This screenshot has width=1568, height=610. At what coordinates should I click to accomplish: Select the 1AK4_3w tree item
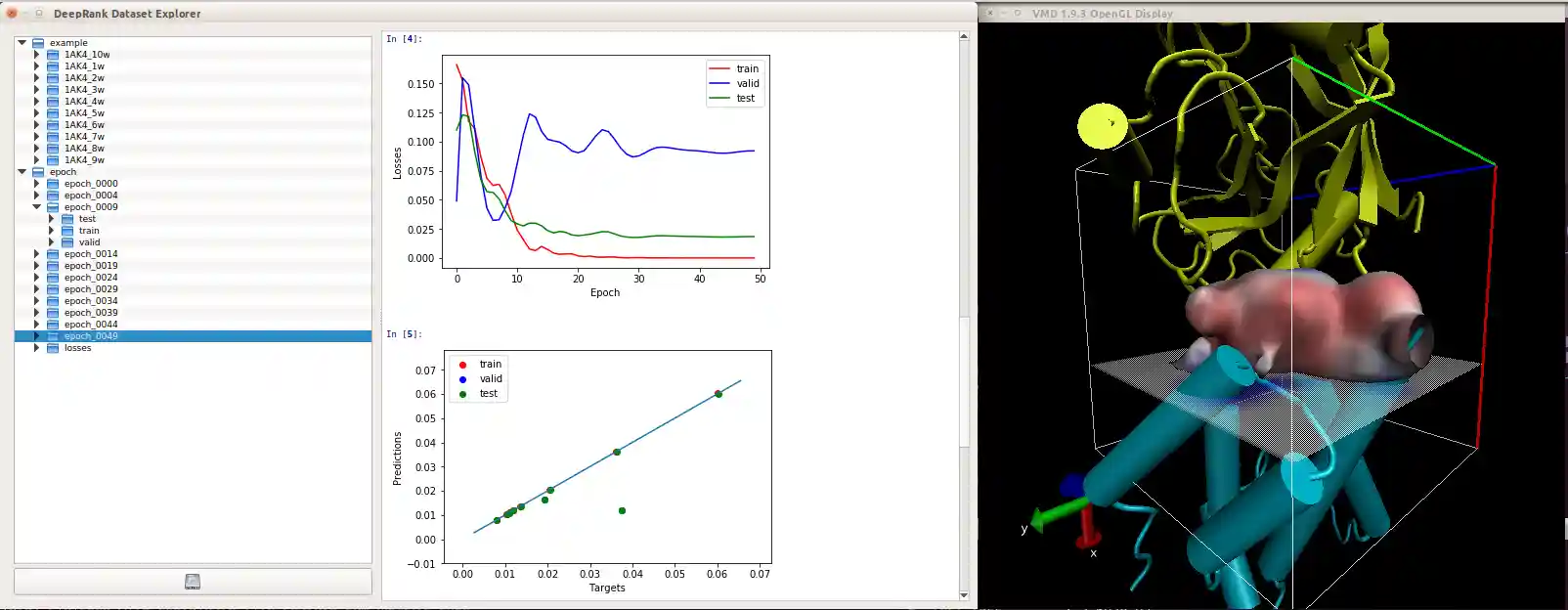(x=84, y=90)
